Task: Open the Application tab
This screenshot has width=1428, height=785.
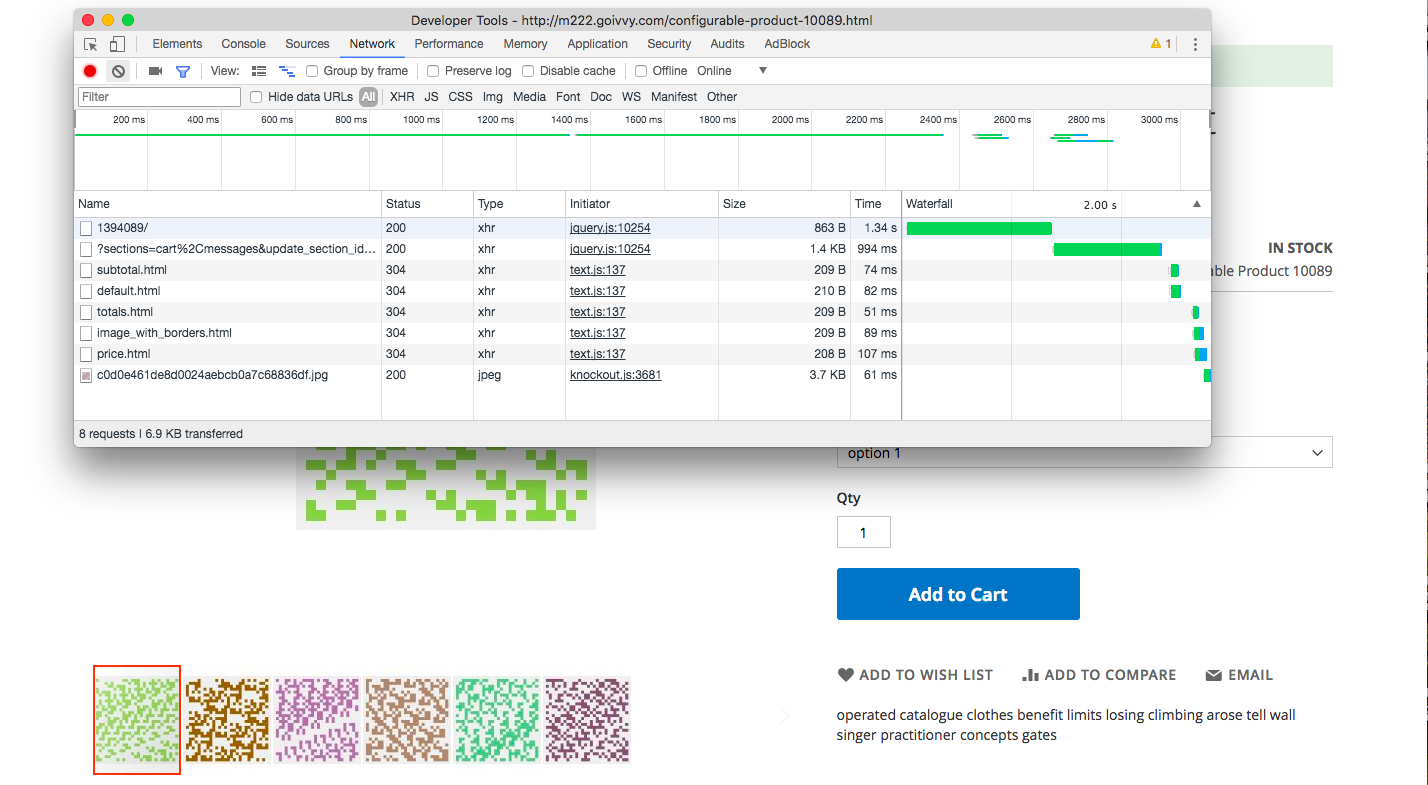Action: [597, 44]
